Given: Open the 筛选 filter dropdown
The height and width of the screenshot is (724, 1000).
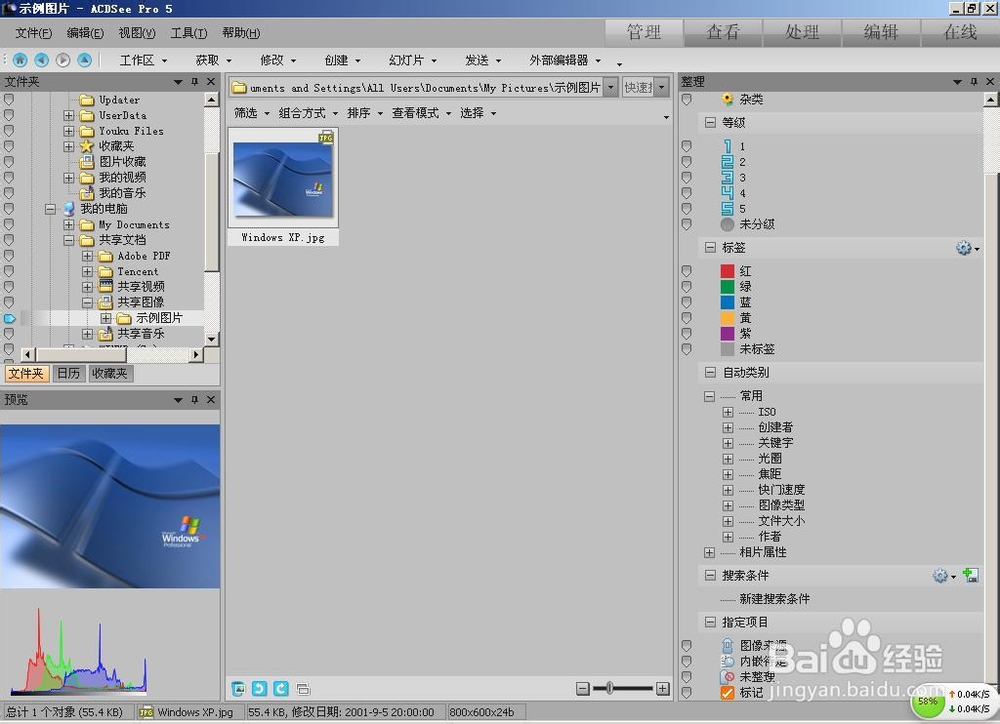Looking at the screenshot, I should (x=251, y=113).
